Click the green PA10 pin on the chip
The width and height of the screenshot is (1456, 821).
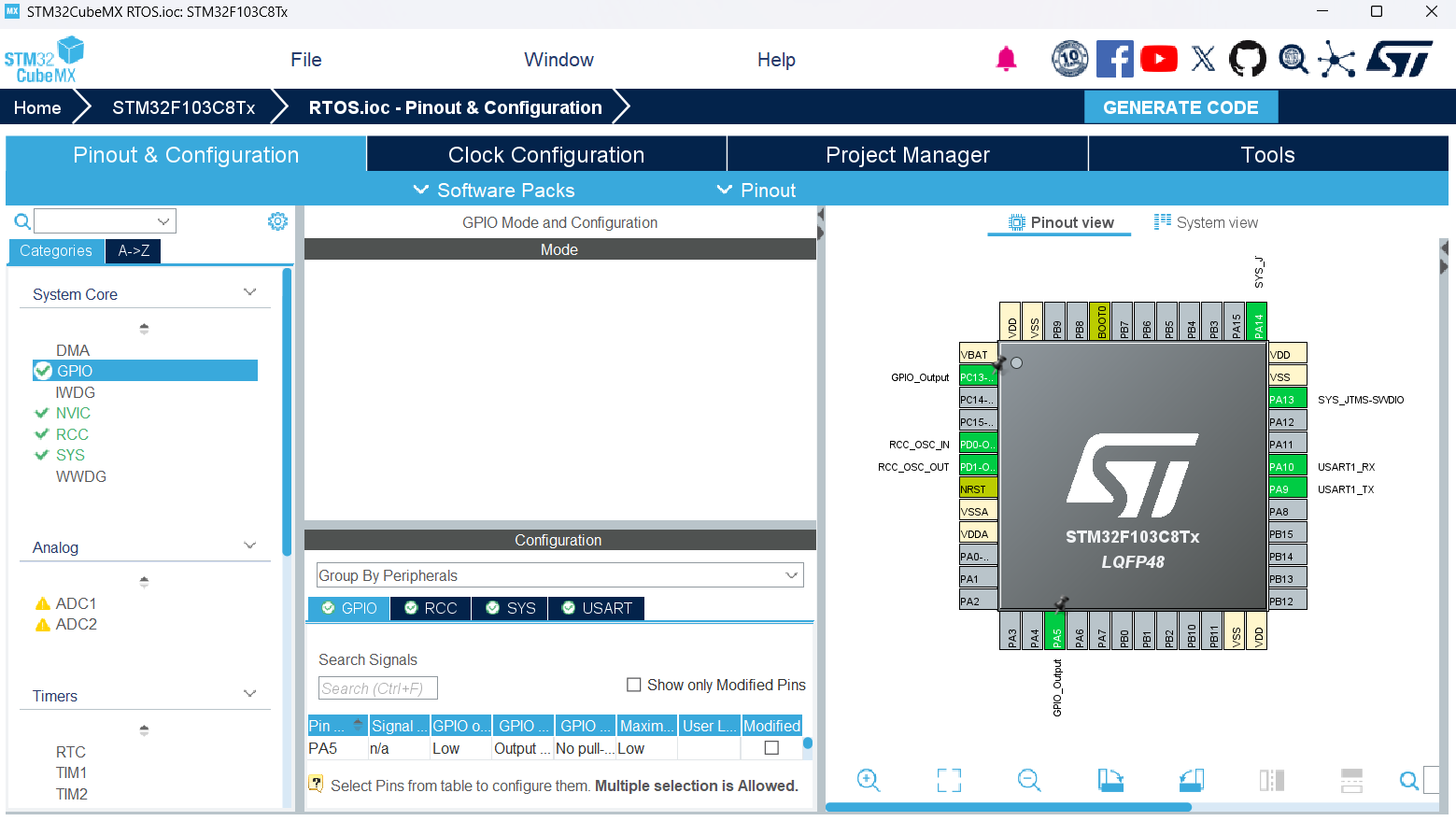(1287, 466)
